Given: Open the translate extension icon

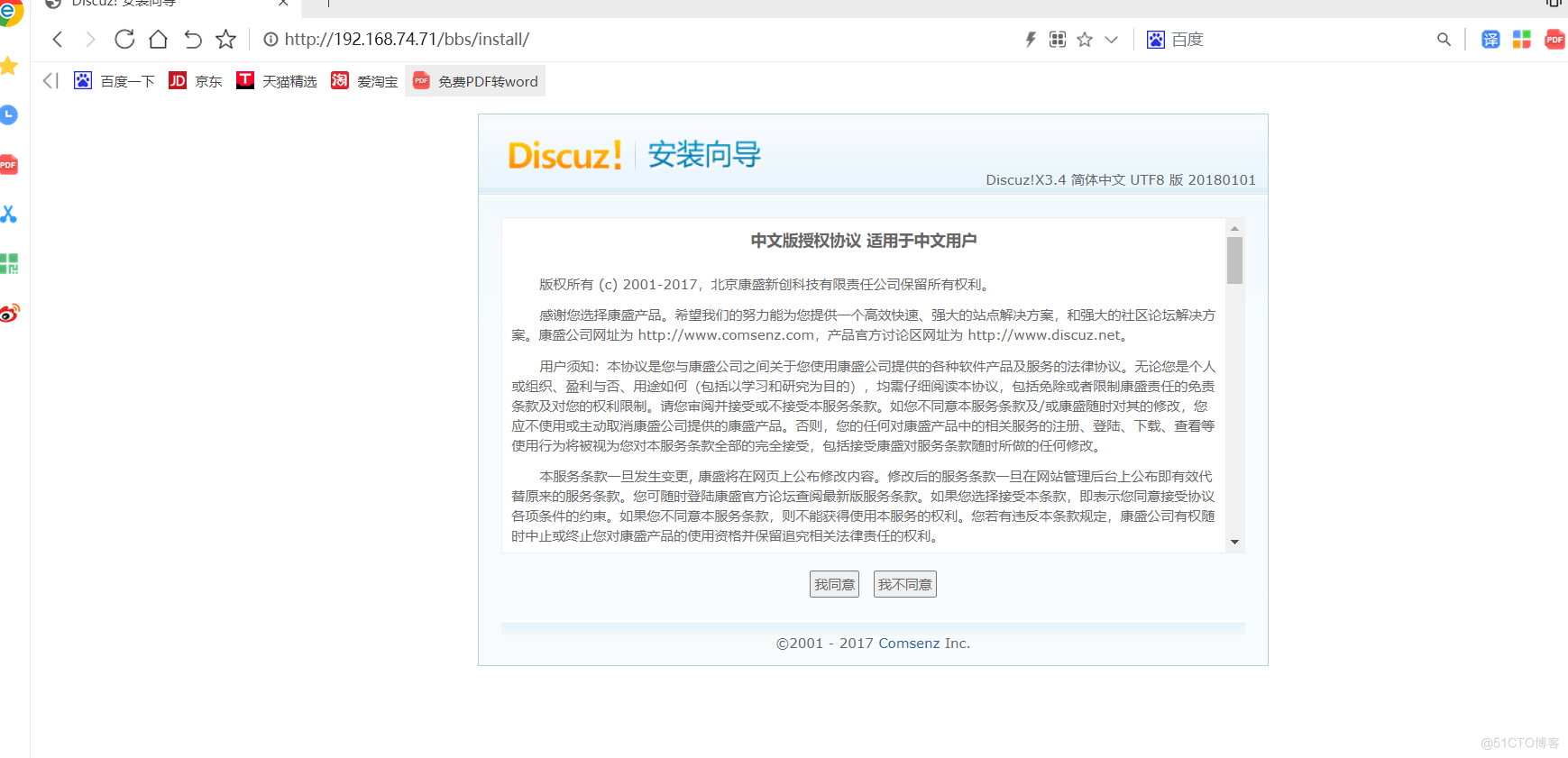Looking at the screenshot, I should 1490,39.
